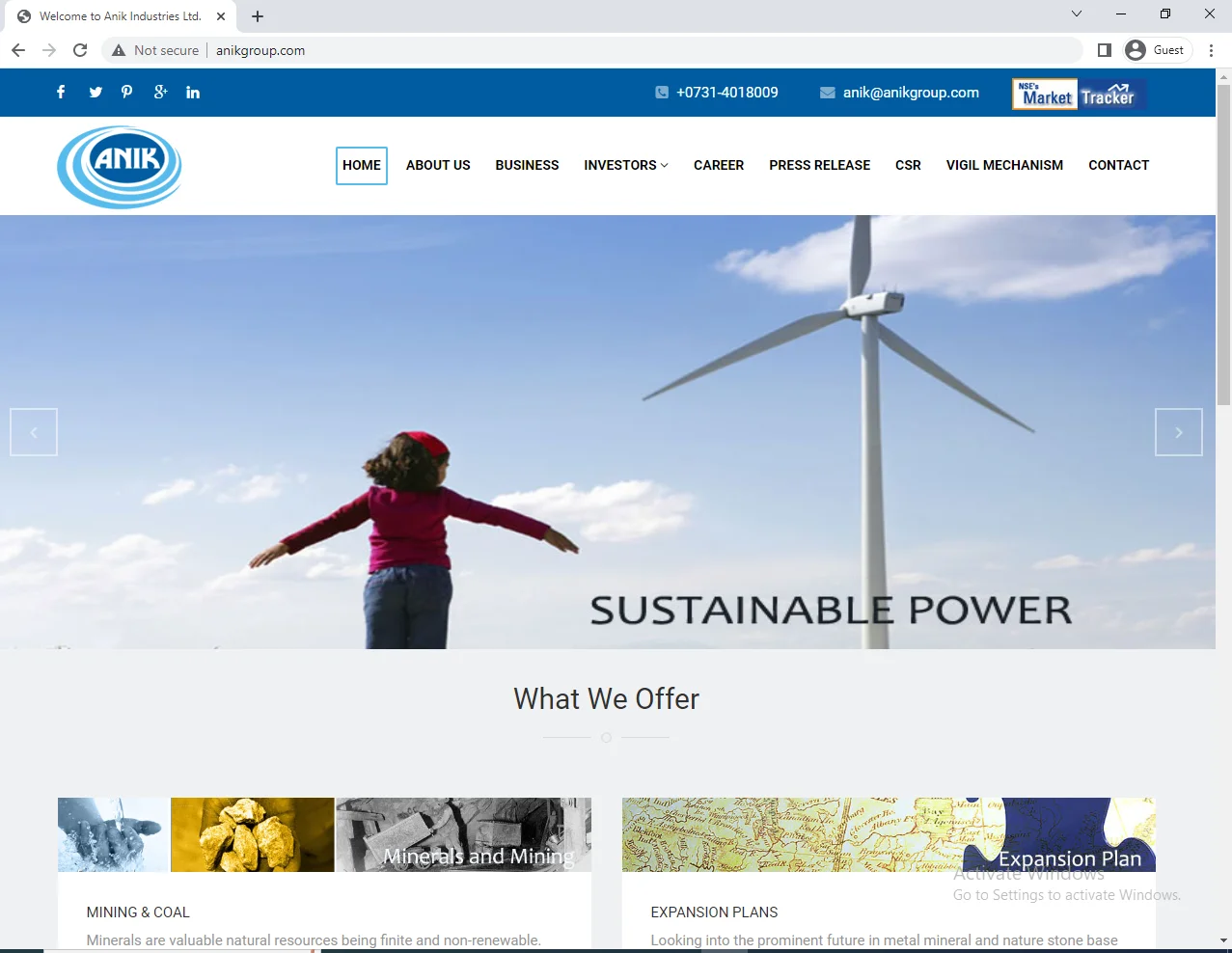
Task: Go to previous slide with left arrow
Action: point(34,432)
